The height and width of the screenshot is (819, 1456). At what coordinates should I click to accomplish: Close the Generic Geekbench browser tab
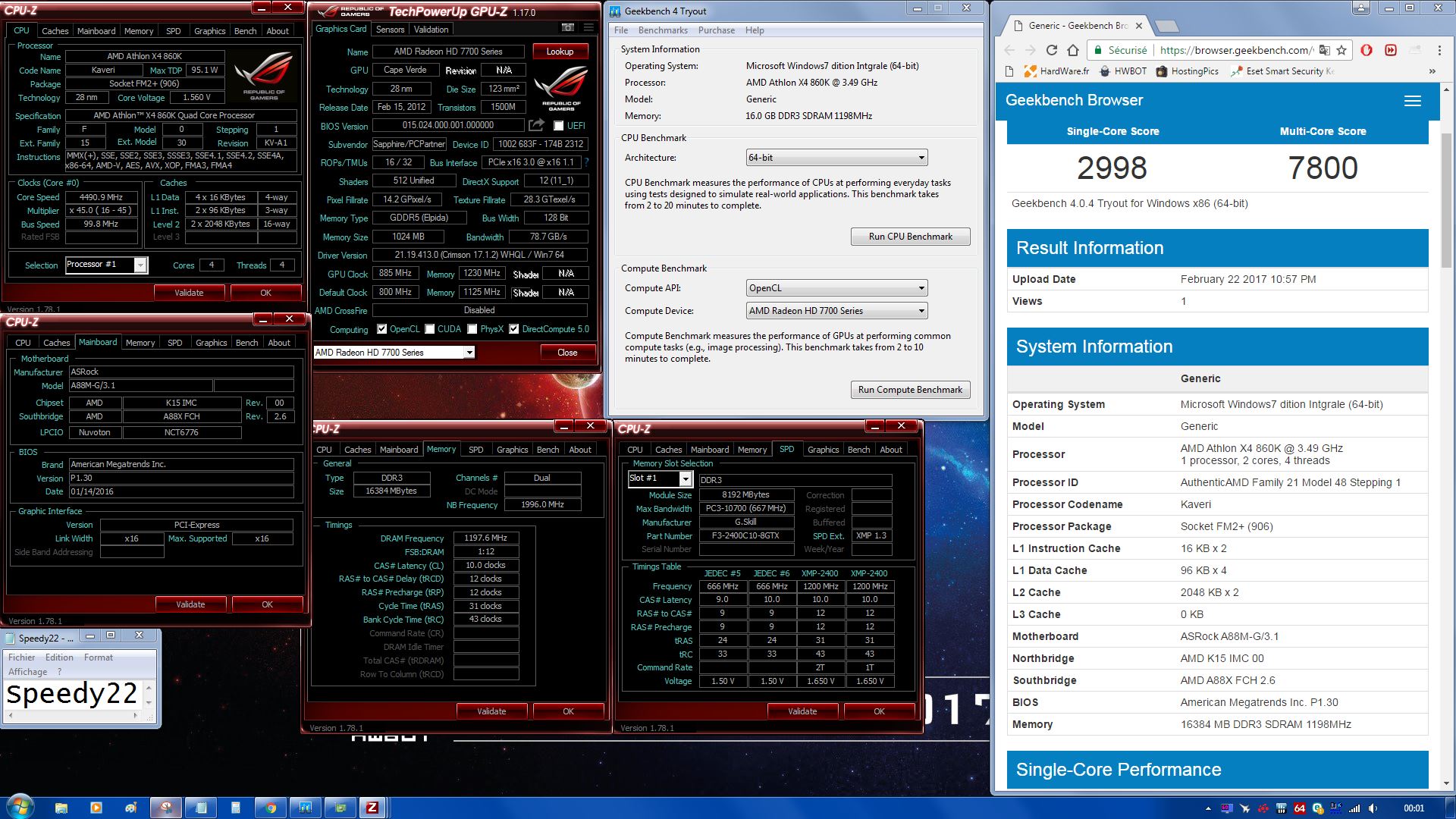1138,26
